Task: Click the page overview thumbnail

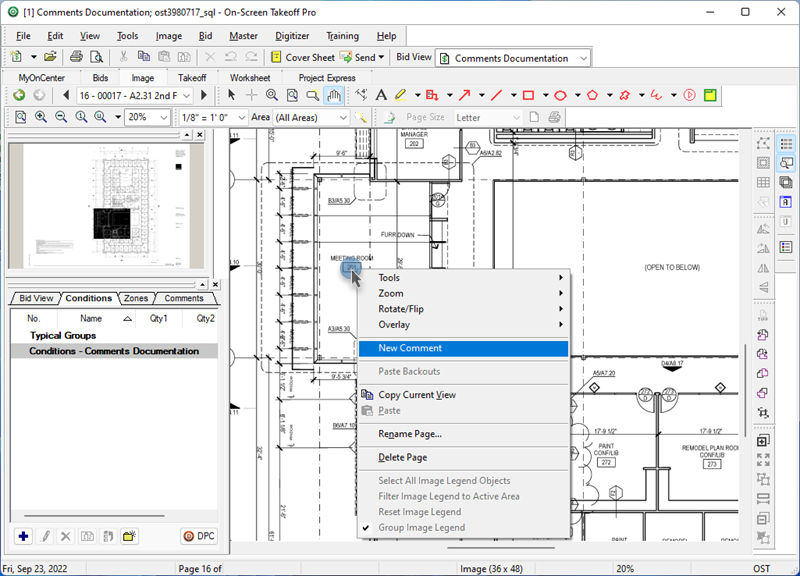Action: [106, 206]
